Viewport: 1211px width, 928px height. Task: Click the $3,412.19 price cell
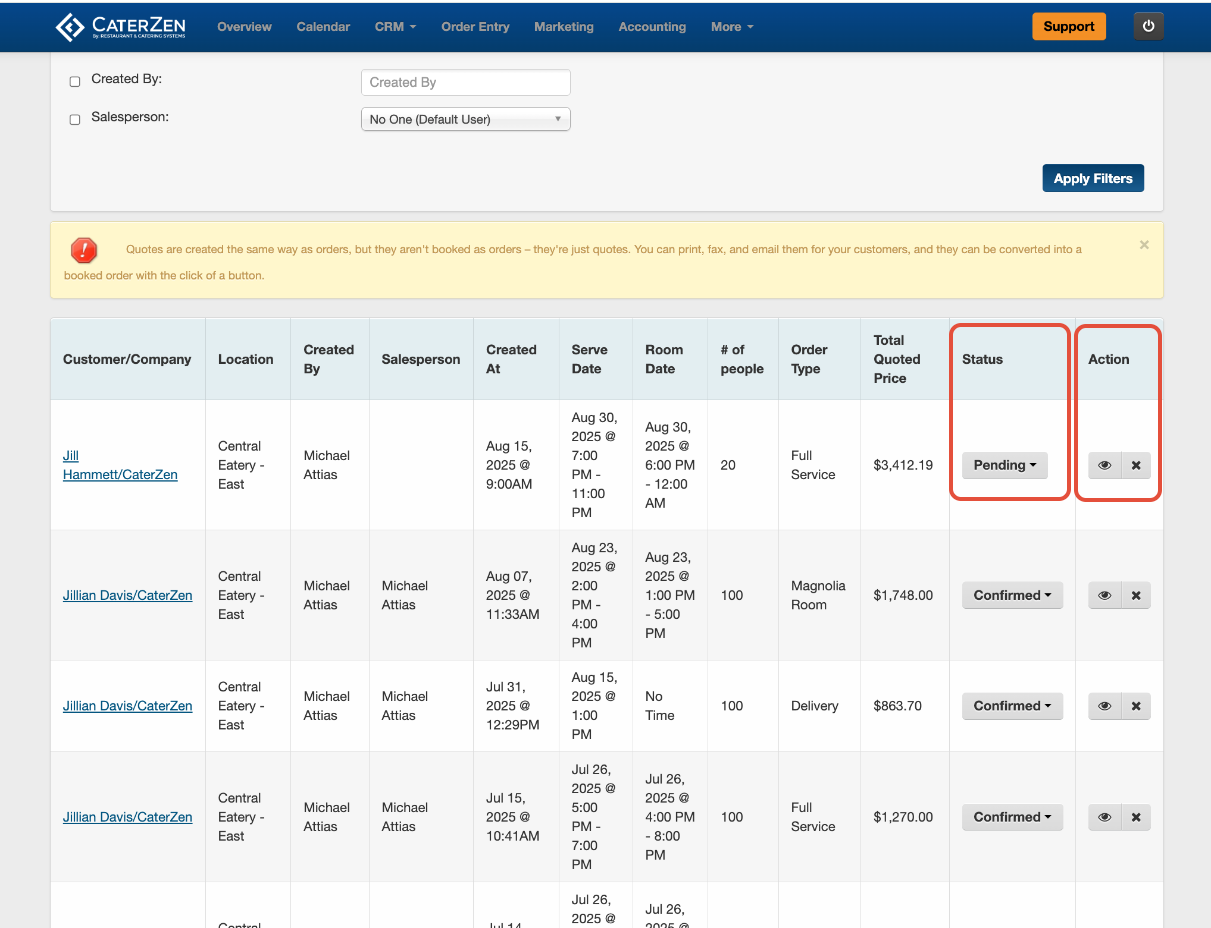click(903, 465)
